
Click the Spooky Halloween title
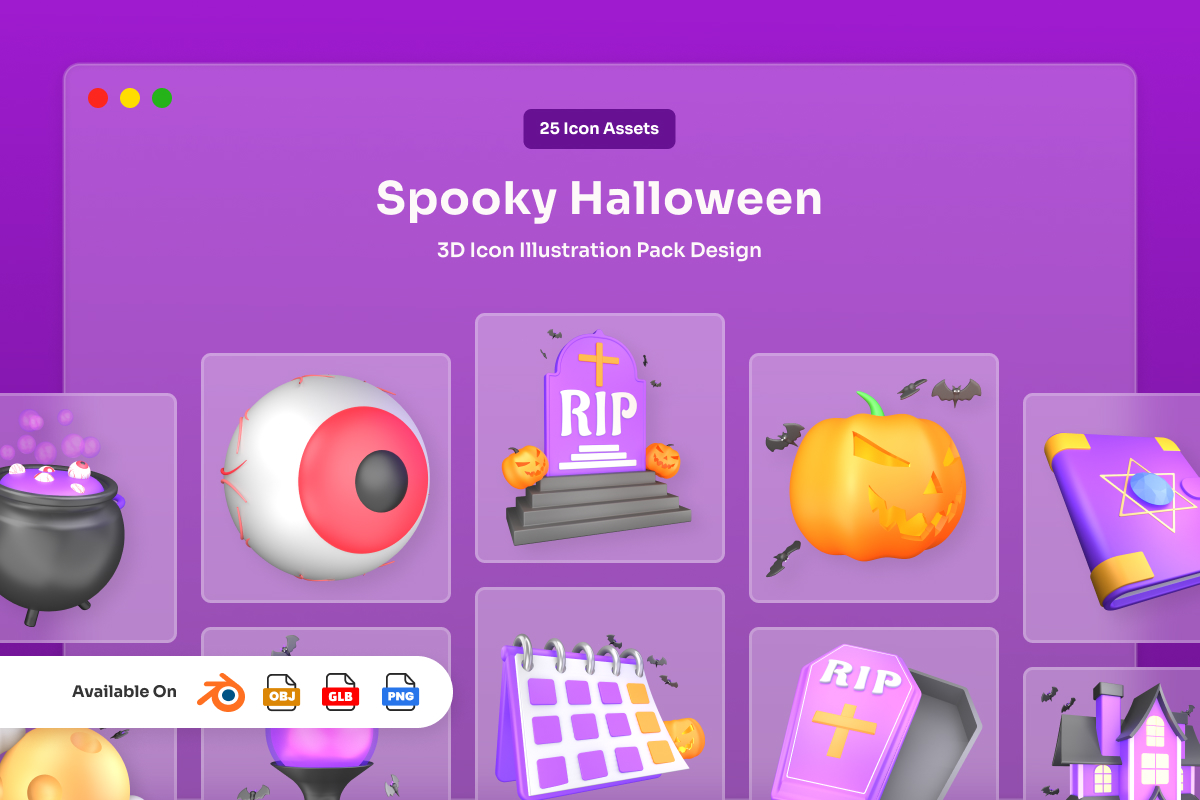pyautogui.click(x=599, y=198)
